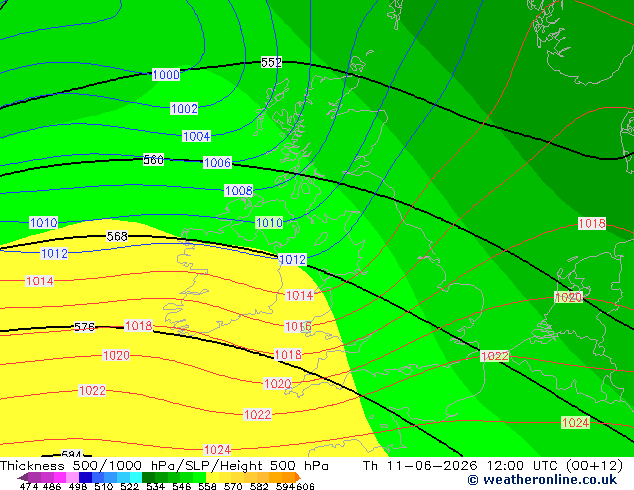Image resolution: width=634 pixels, height=490 pixels.
Task: Click the purple arrow tip of legend bar
Action: [22, 477]
